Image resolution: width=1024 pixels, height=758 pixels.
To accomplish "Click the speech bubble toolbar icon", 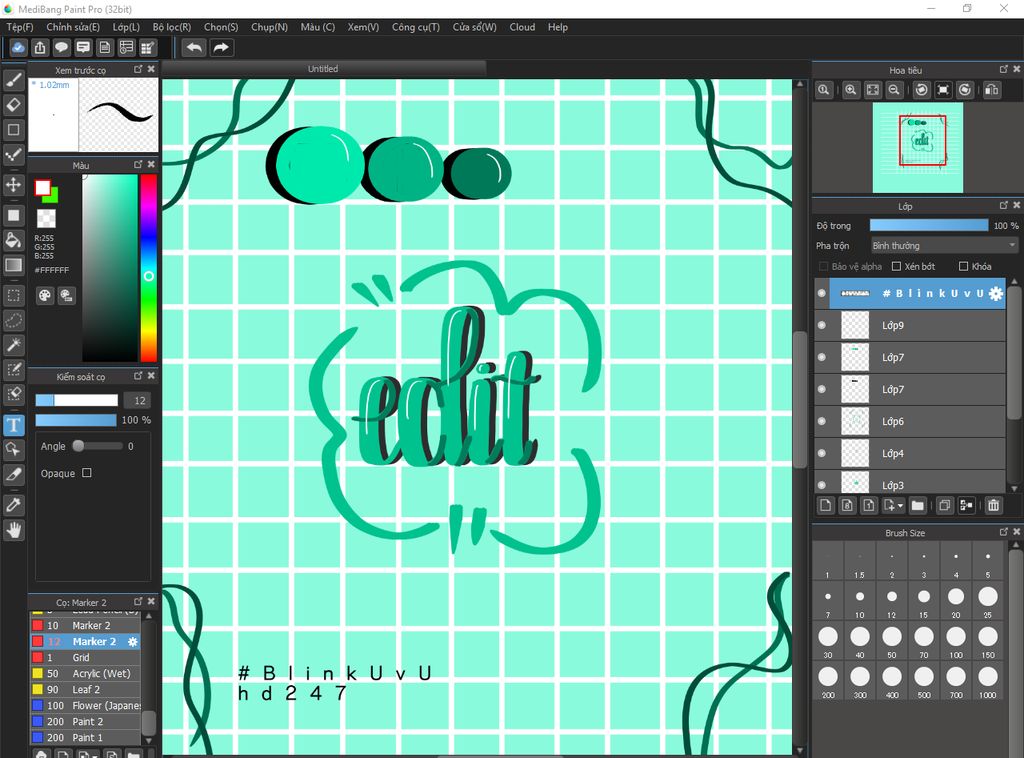I will point(61,48).
